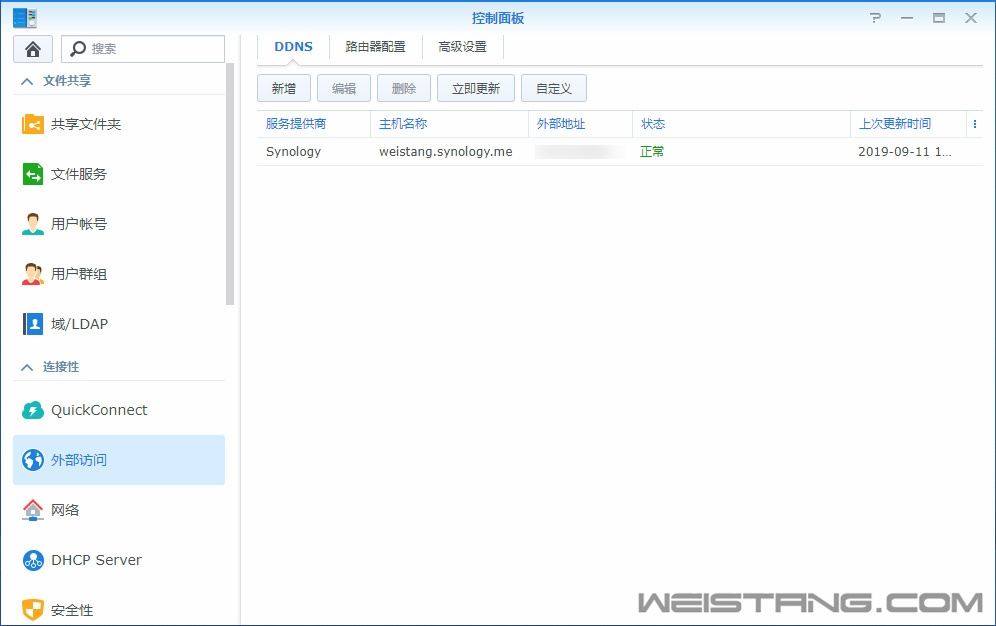Select the weistang.synology.me DDNS row
This screenshot has height=626, width=996.
445,152
